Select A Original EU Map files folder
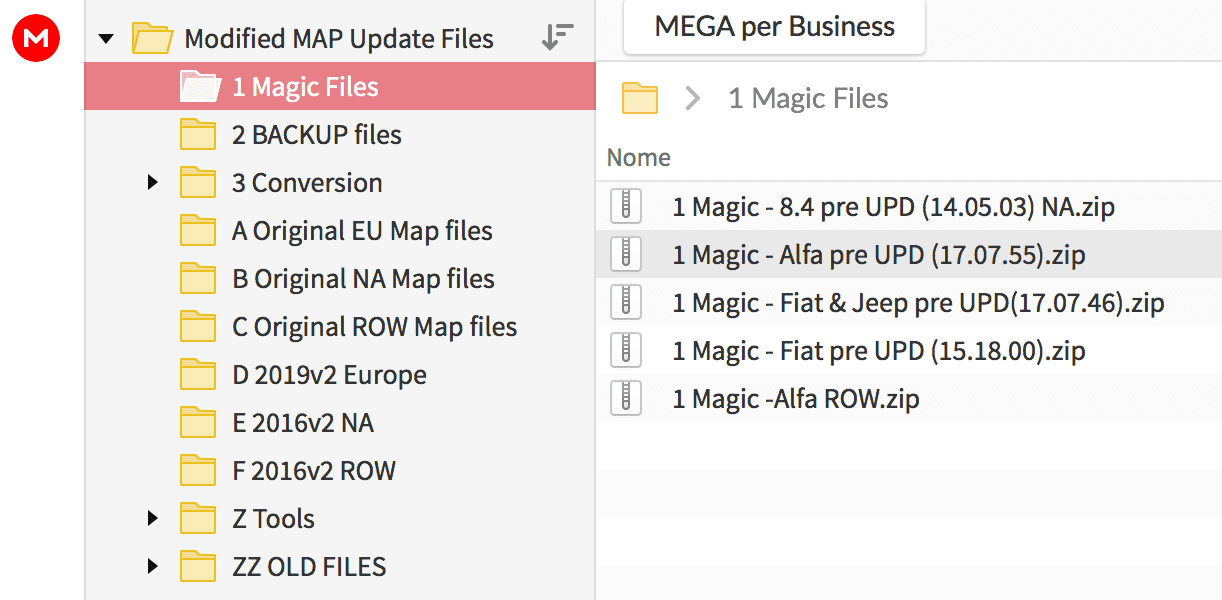This screenshot has height=600, width=1222. point(362,231)
